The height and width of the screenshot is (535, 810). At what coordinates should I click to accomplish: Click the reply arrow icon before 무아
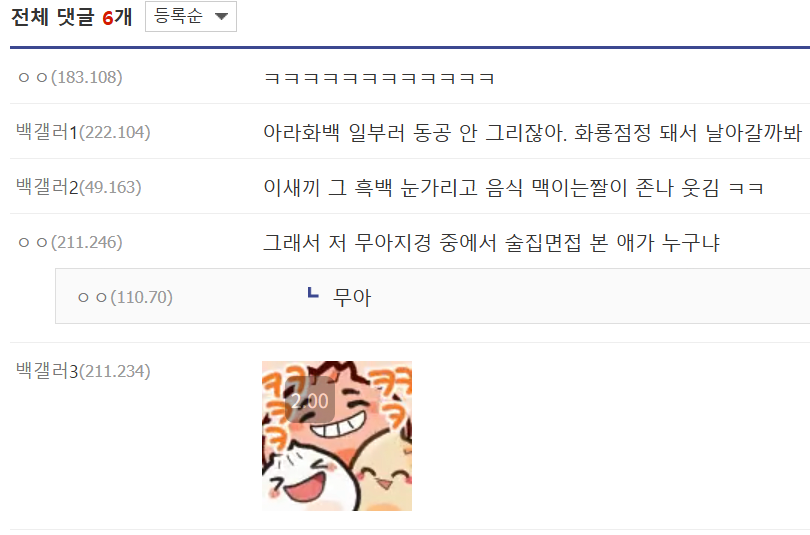tap(313, 293)
